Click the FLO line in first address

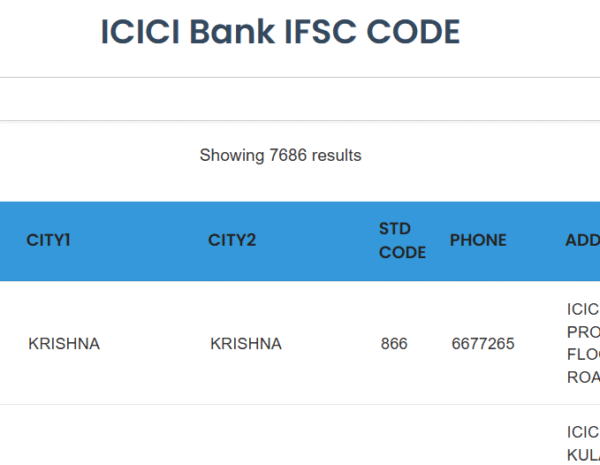[x=583, y=354]
